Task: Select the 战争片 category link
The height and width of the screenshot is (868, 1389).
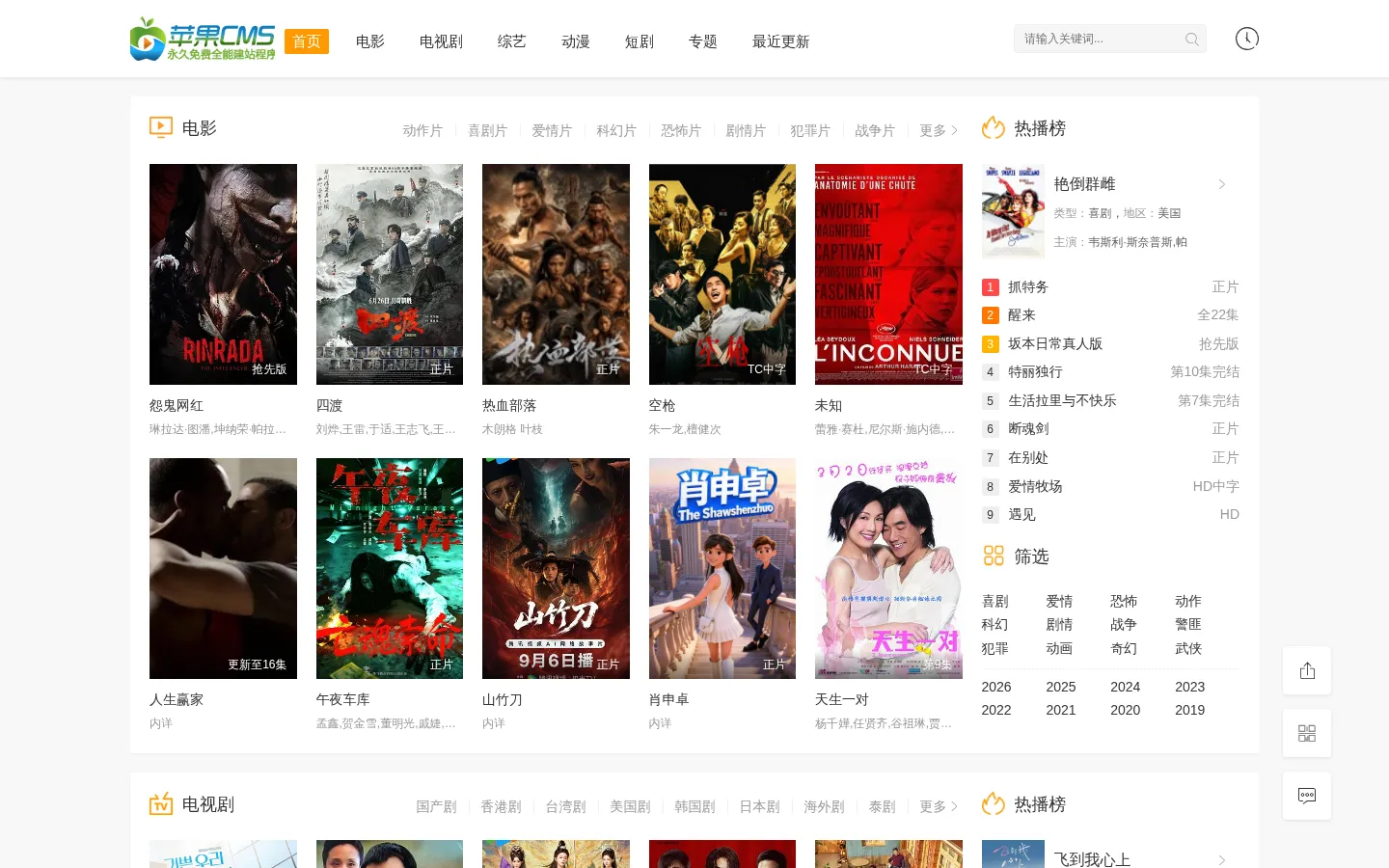Action: coord(875,130)
